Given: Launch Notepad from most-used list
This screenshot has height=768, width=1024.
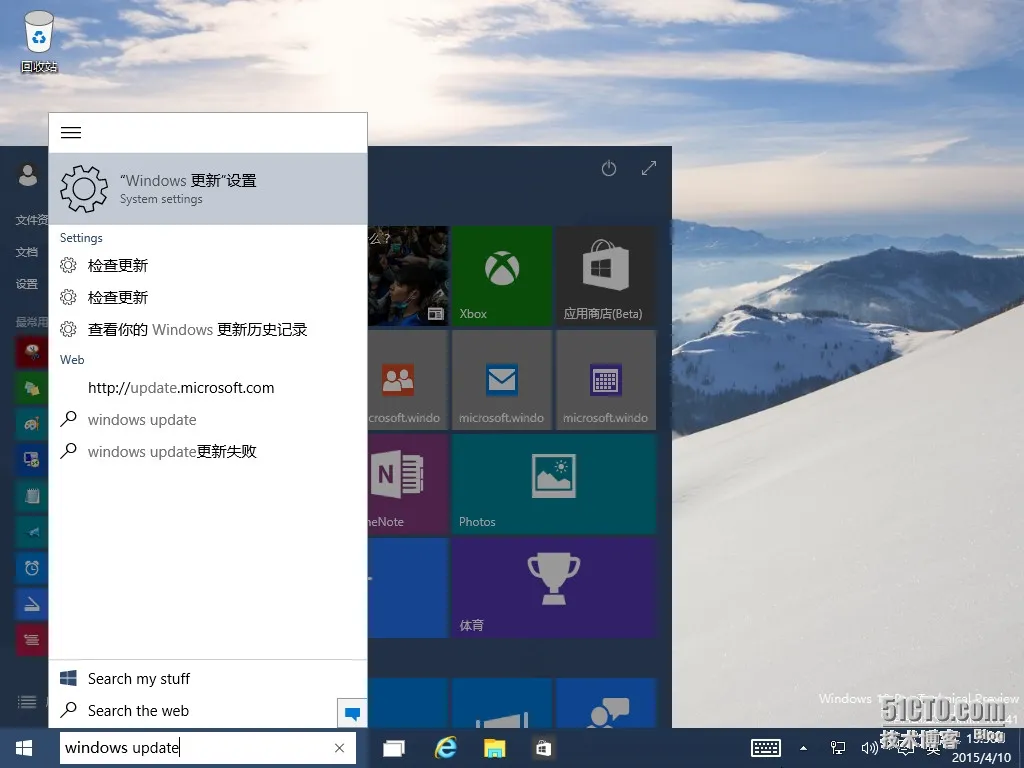Looking at the screenshot, I should click(x=31, y=496).
